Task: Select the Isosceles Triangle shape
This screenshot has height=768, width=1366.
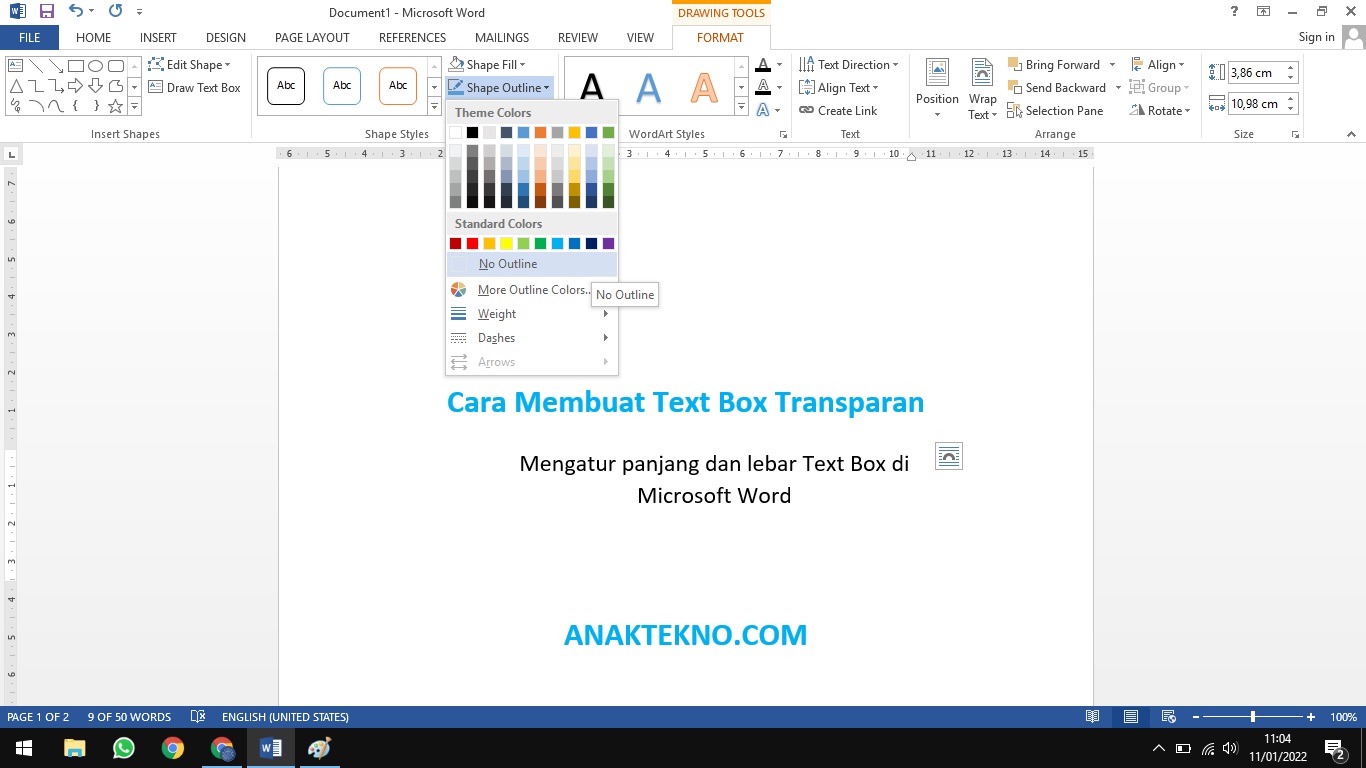Action: 16,86
